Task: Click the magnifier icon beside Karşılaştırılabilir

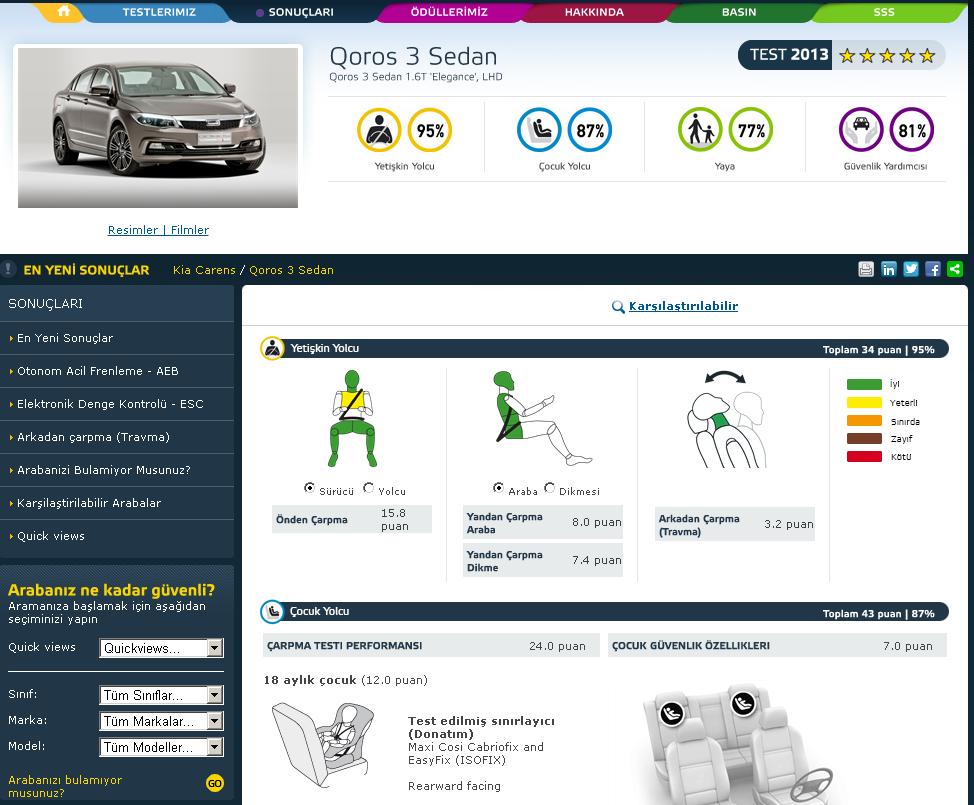Action: 618,306
